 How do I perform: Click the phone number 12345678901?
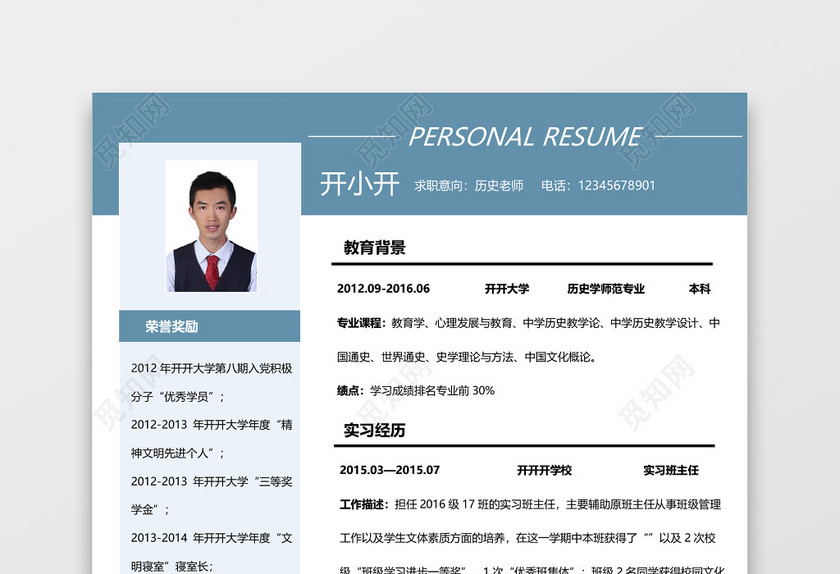[x=617, y=185]
